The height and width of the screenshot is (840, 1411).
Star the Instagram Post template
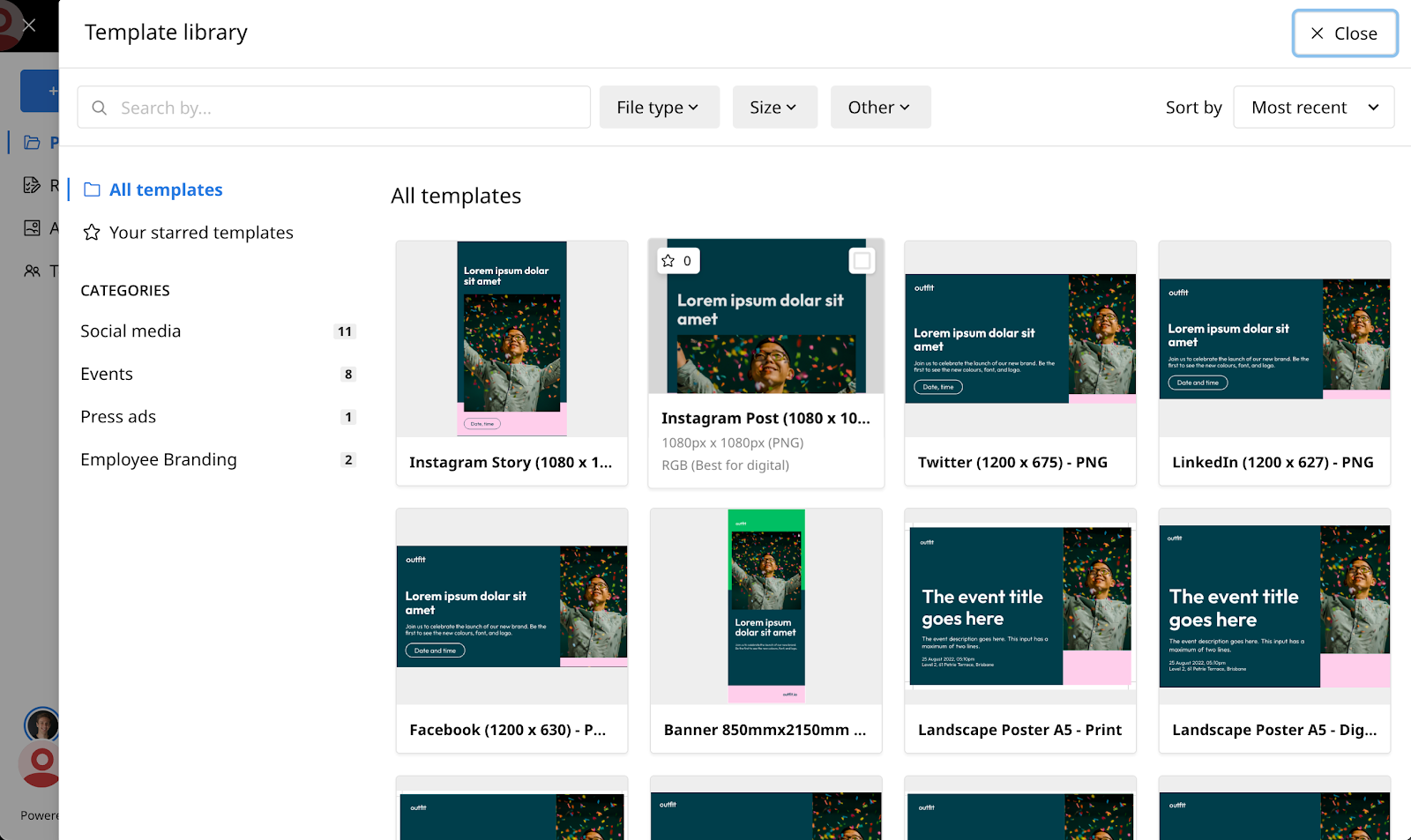[678, 261]
